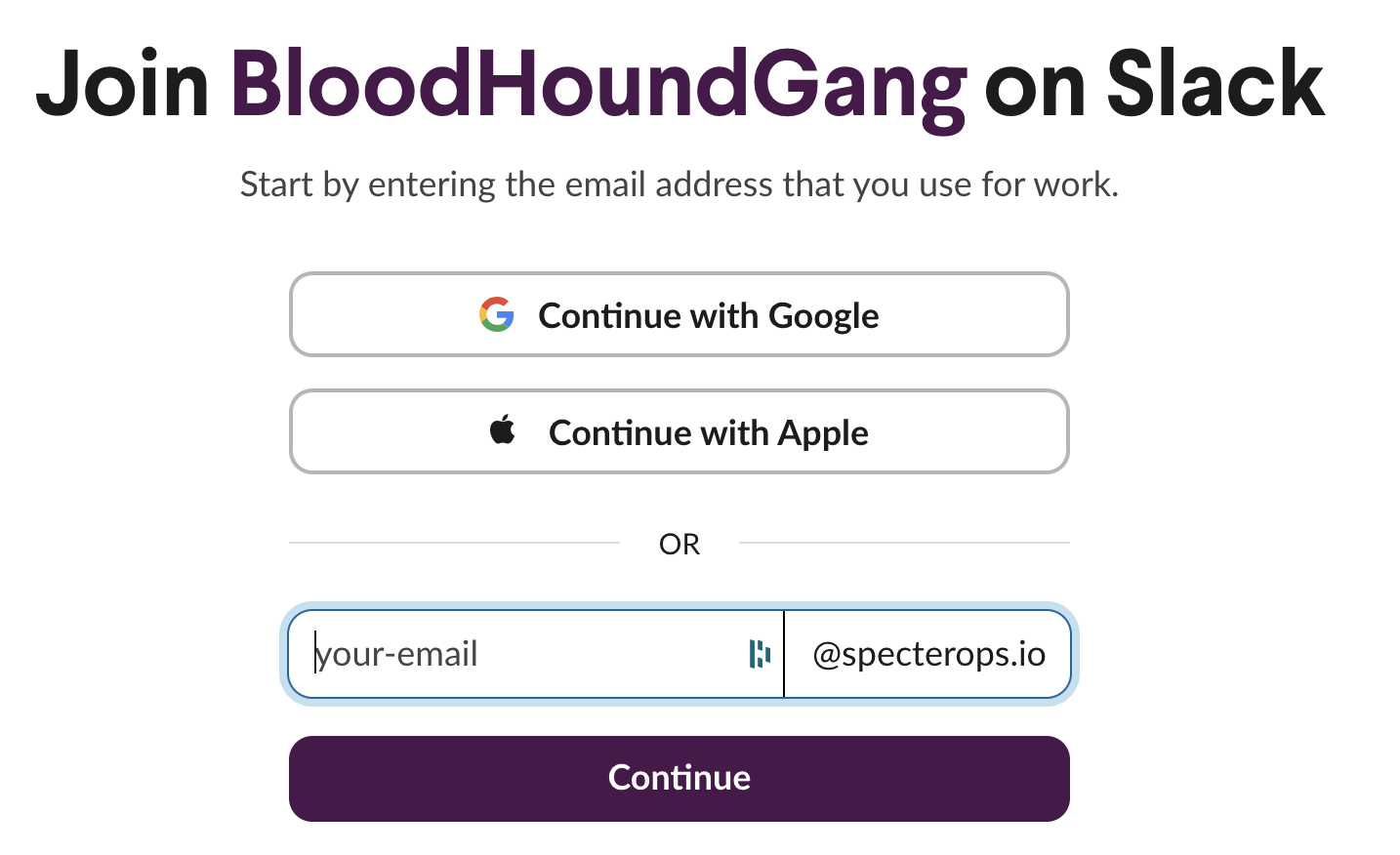
Task: Click the Join BloodHoundGang on Slack title
Action: click(680, 86)
